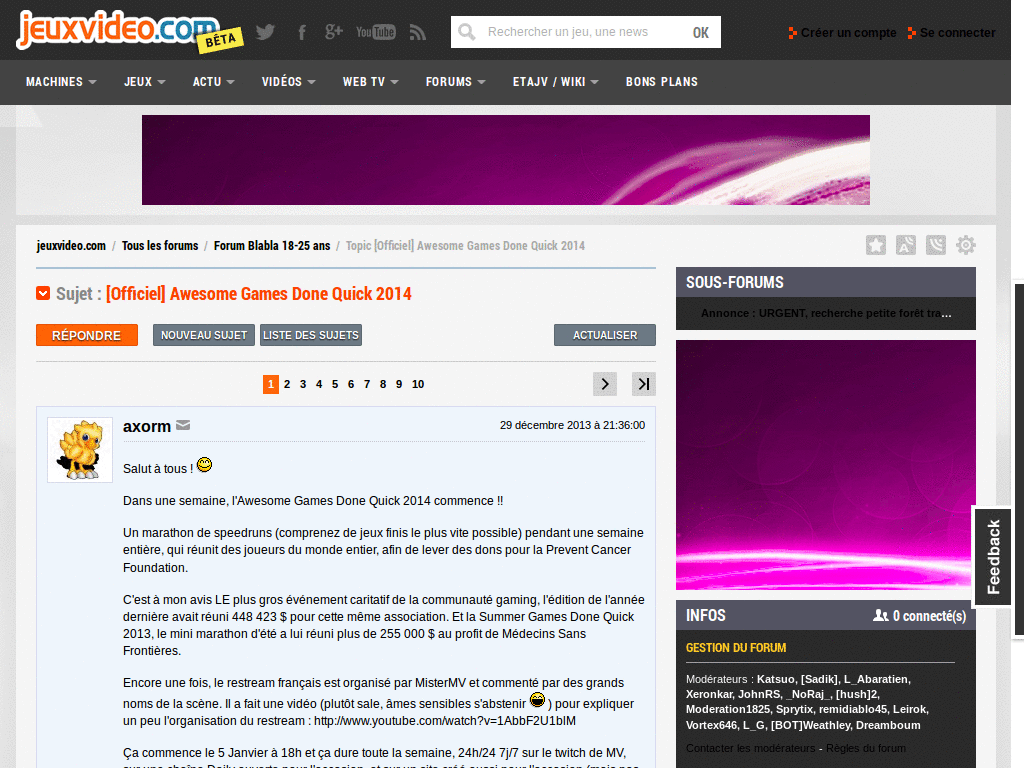Click the star favorite icon
This screenshot has width=1024, height=768.
[x=876, y=245]
